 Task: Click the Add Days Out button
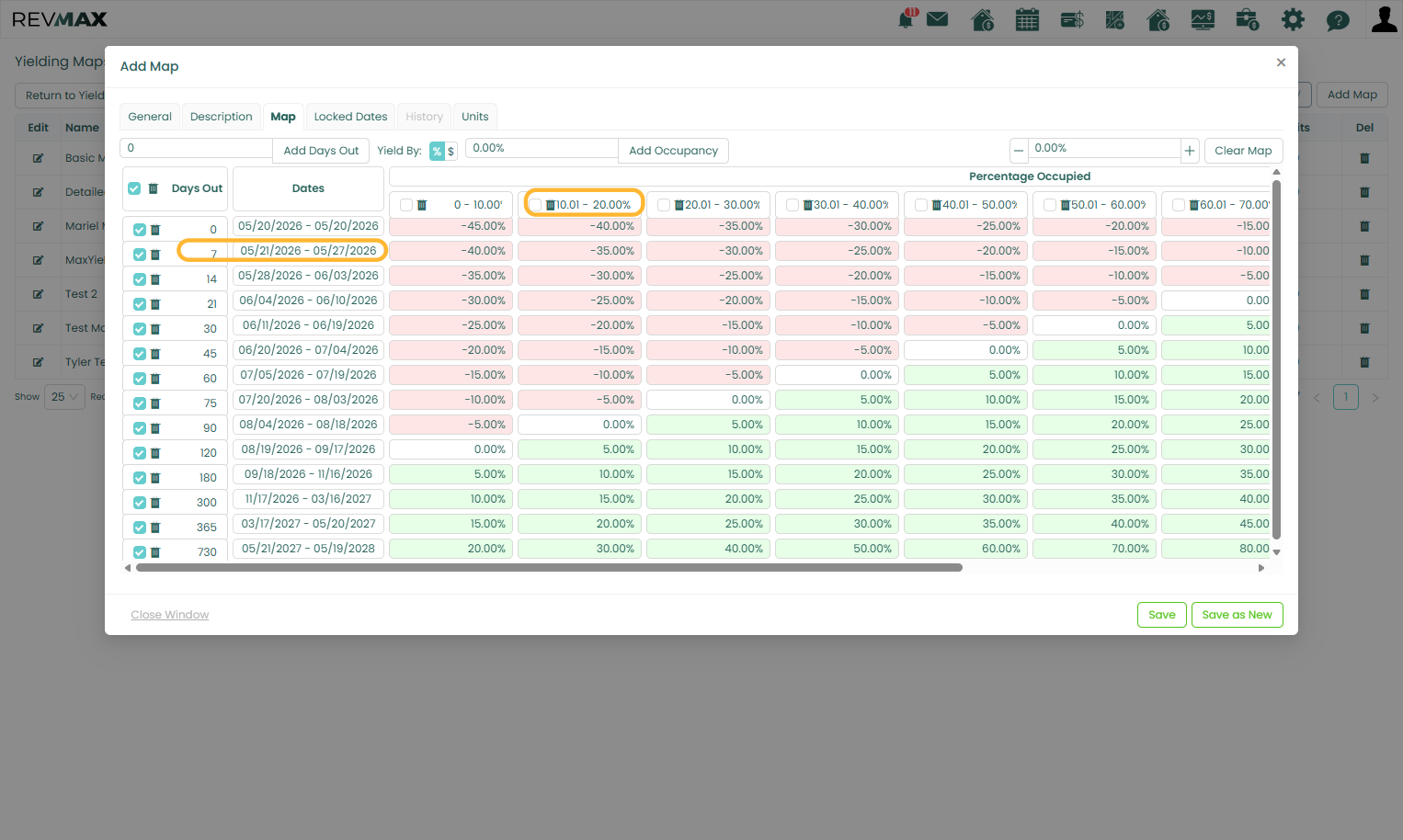click(x=321, y=151)
